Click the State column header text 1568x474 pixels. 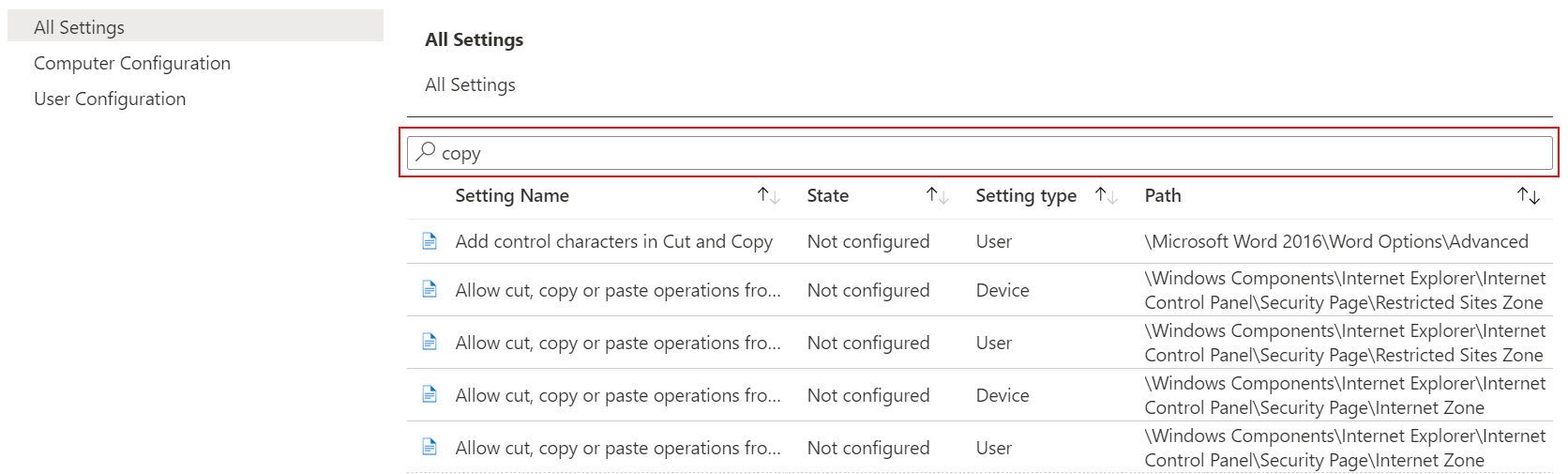point(828,195)
